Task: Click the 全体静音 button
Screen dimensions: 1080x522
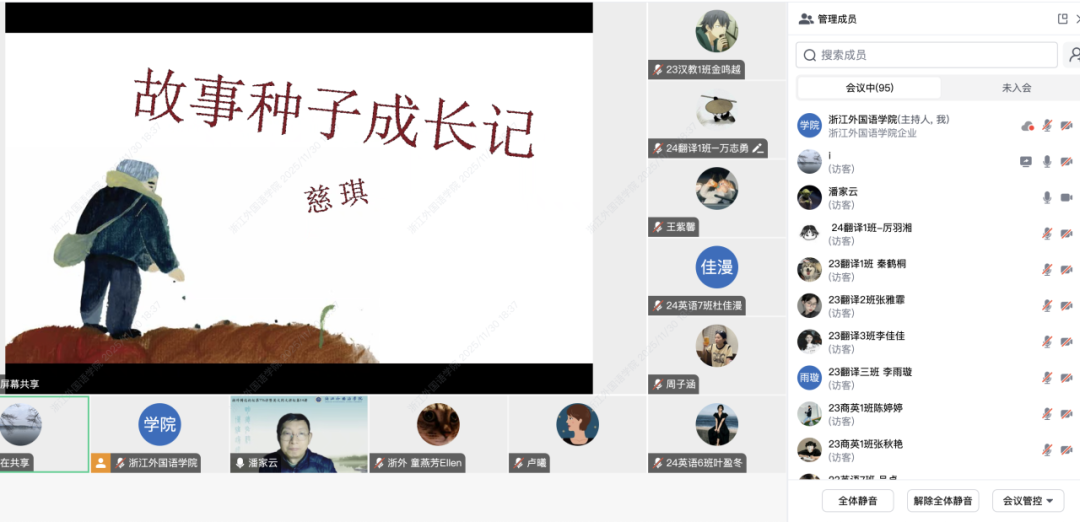Action: pos(857,501)
